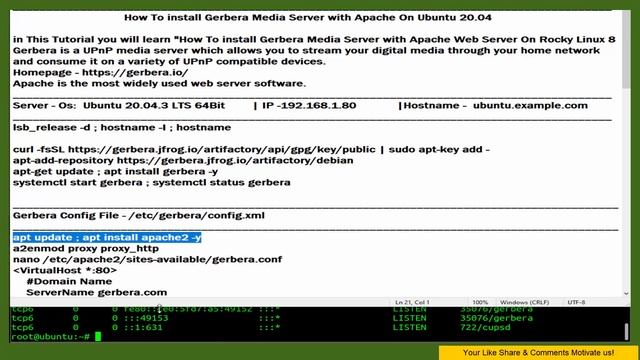This screenshot has height=360, width=640.
Task: Click the 'UTF-8' encoding status entry
Action: (x=576, y=302)
